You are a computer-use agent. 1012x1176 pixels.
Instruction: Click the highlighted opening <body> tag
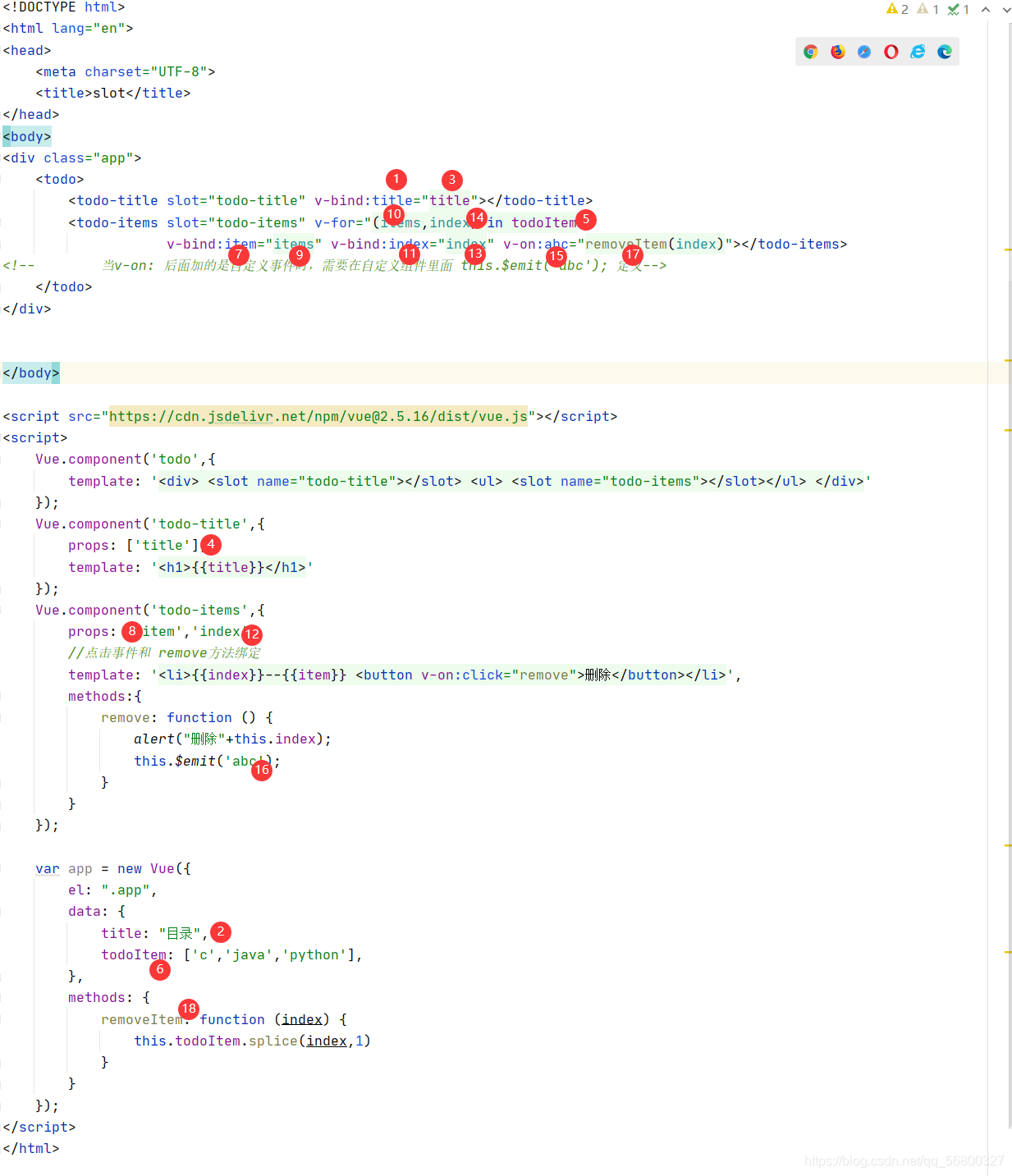click(x=27, y=136)
